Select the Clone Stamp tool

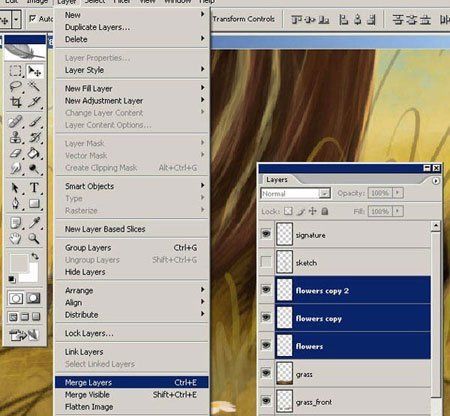coord(15,137)
